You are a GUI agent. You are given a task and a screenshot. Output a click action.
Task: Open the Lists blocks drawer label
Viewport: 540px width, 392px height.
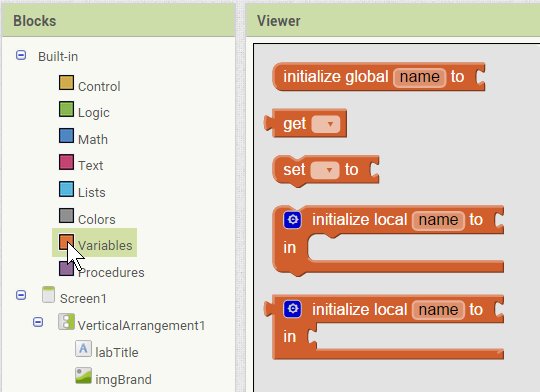click(92, 193)
